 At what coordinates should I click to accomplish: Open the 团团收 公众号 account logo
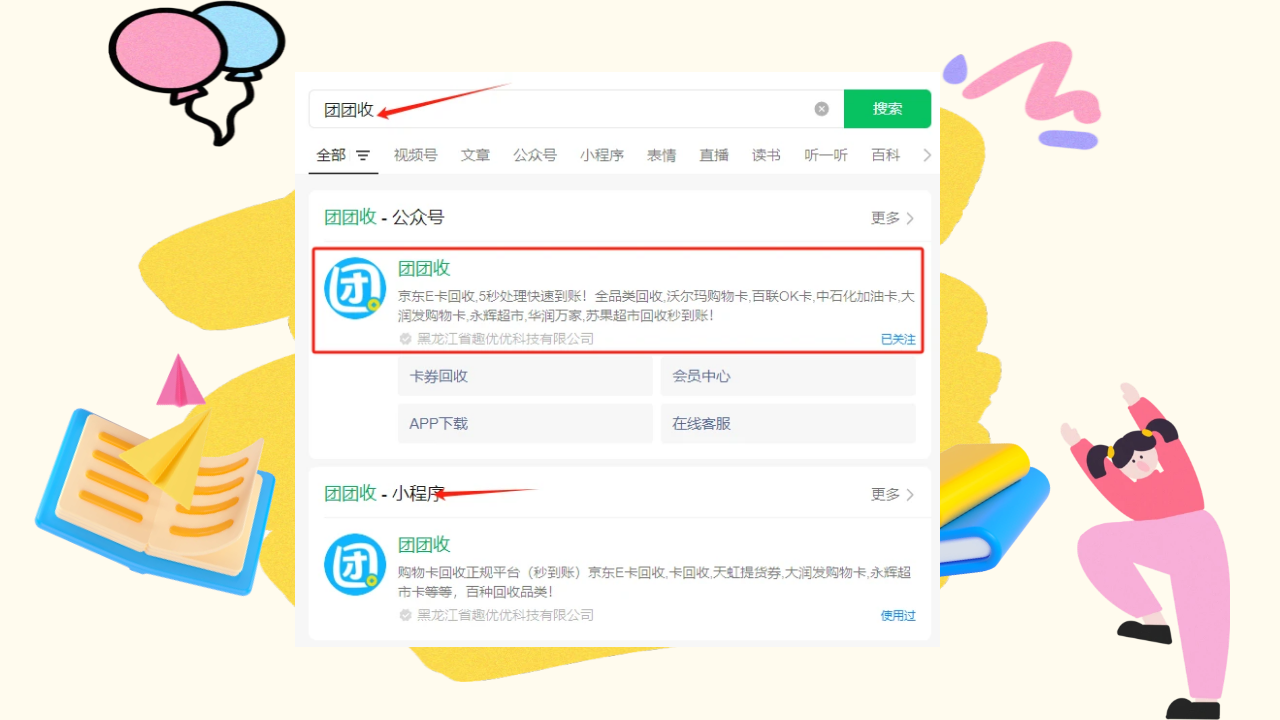(355, 289)
